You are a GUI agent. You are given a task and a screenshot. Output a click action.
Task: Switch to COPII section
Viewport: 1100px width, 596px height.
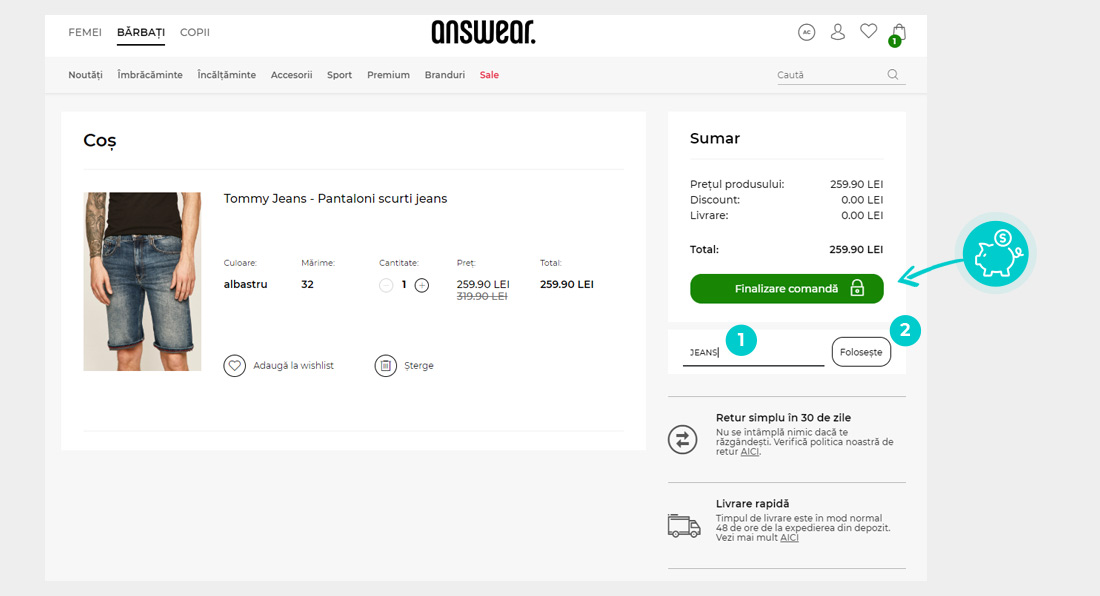(x=195, y=32)
